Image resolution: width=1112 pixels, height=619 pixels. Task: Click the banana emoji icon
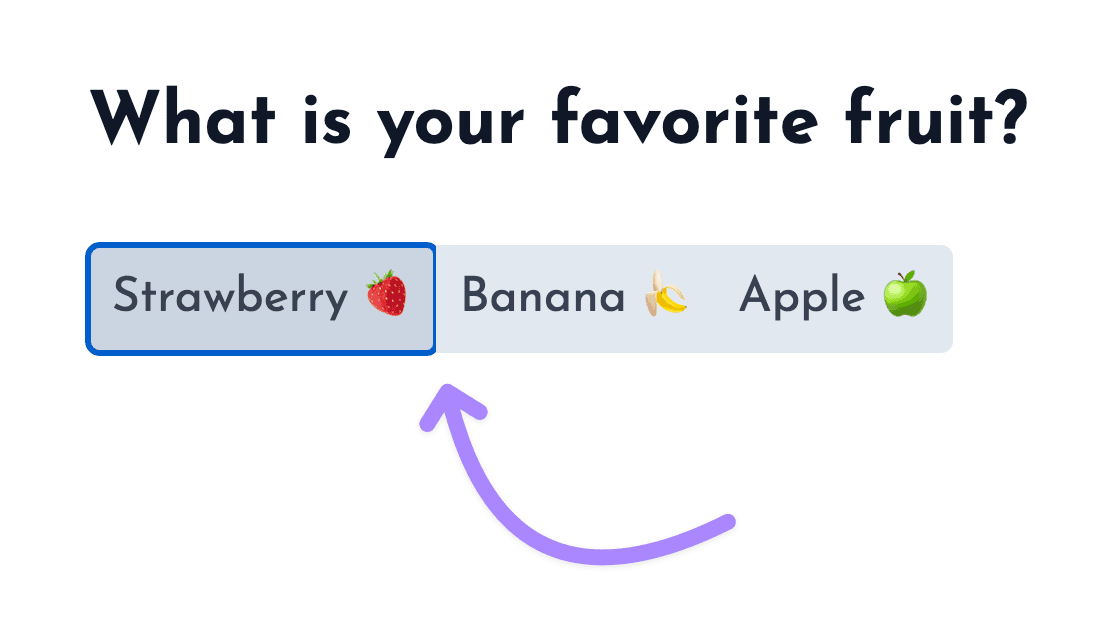(x=665, y=297)
